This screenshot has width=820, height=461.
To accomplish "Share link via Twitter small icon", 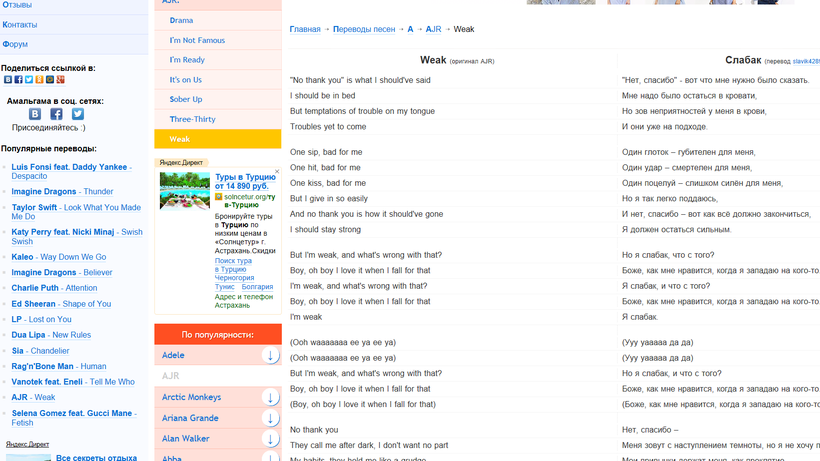I will tap(29, 79).
